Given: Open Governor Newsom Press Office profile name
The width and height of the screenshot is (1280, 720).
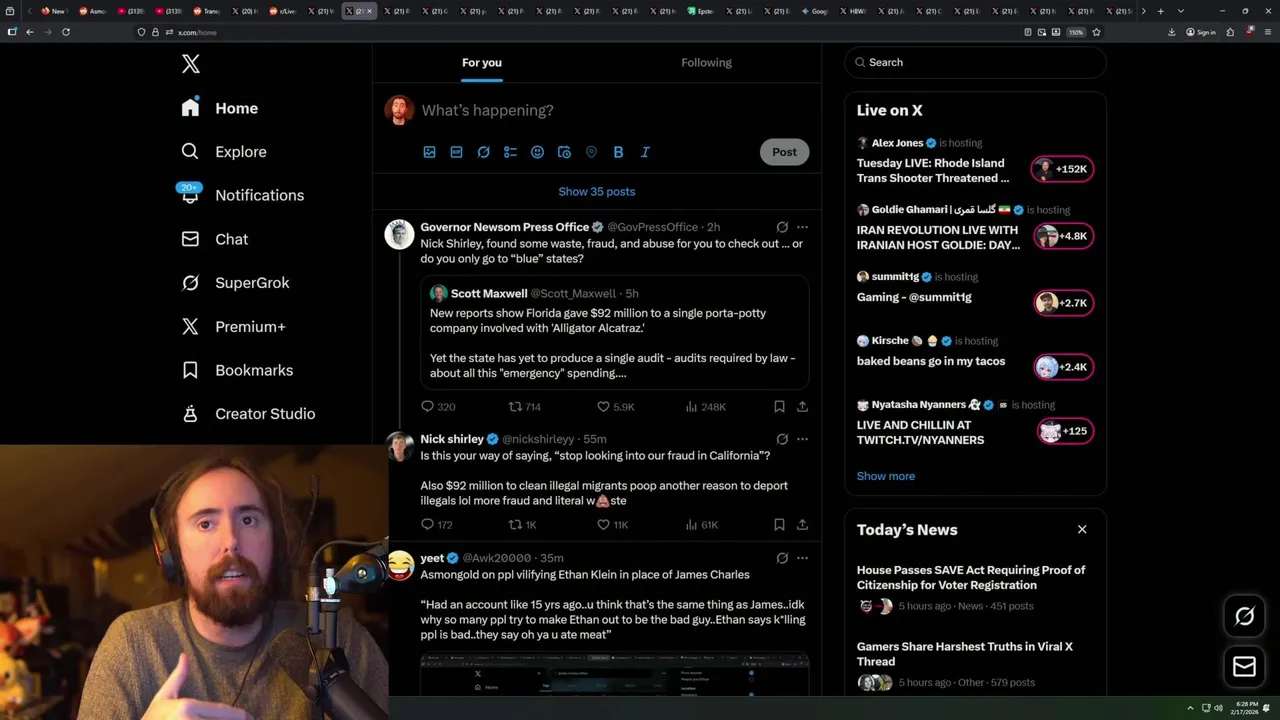Looking at the screenshot, I should click(505, 227).
